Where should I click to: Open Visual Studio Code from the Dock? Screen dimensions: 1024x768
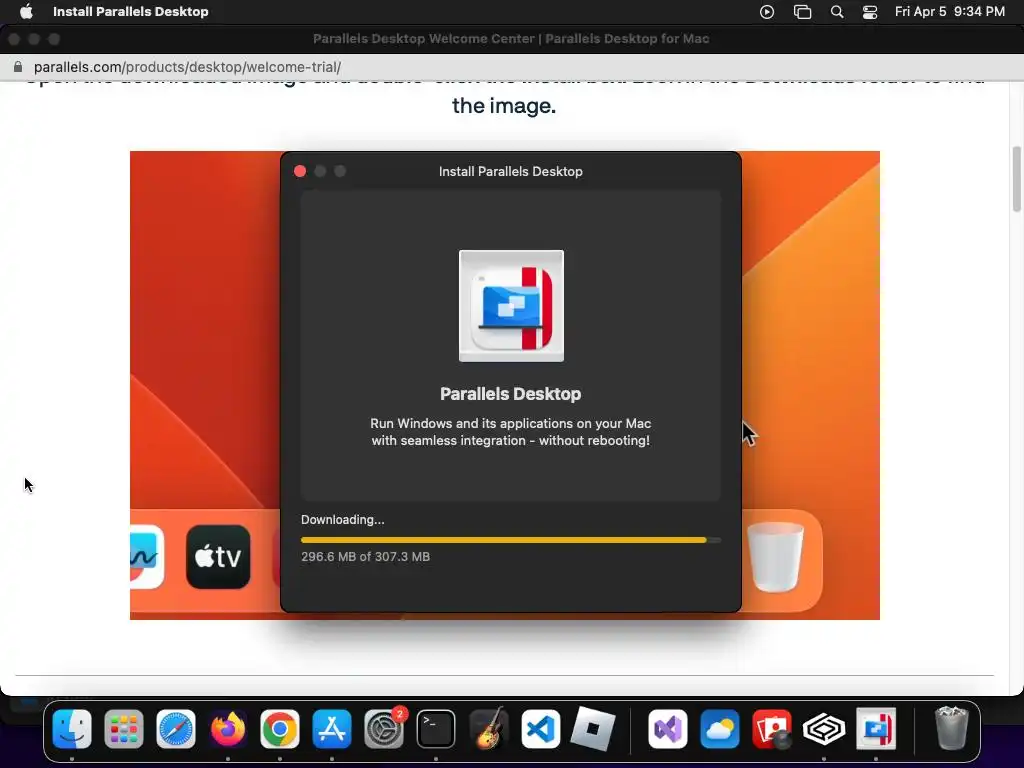click(540, 729)
